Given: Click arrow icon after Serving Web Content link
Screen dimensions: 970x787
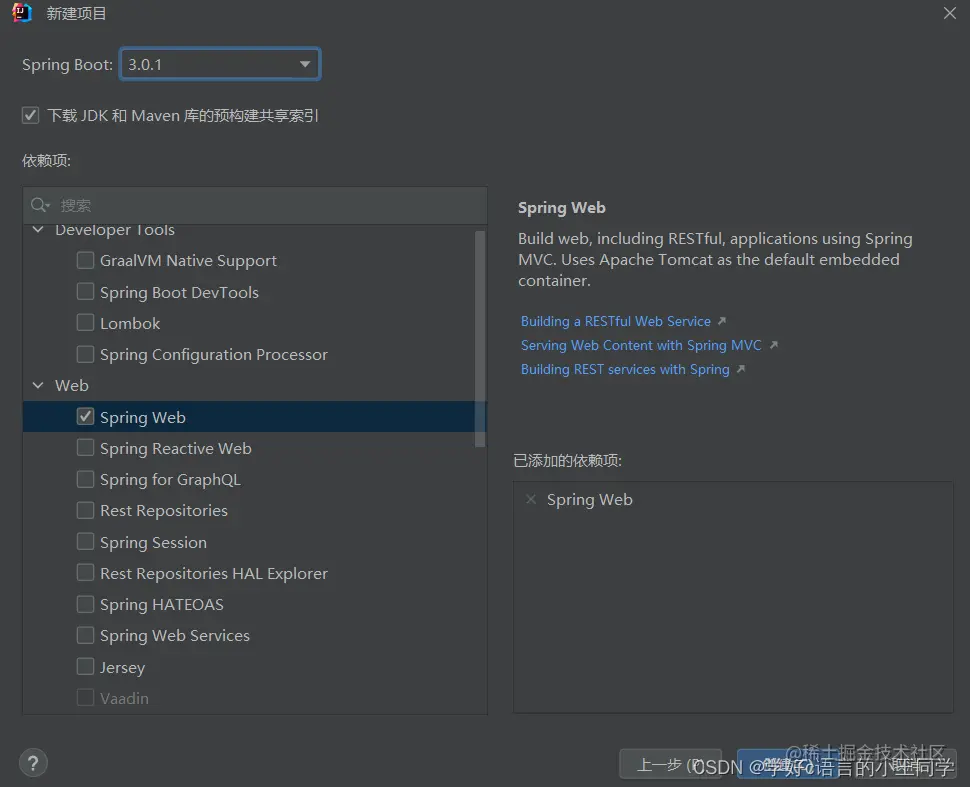Looking at the screenshot, I should (x=773, y=345).
